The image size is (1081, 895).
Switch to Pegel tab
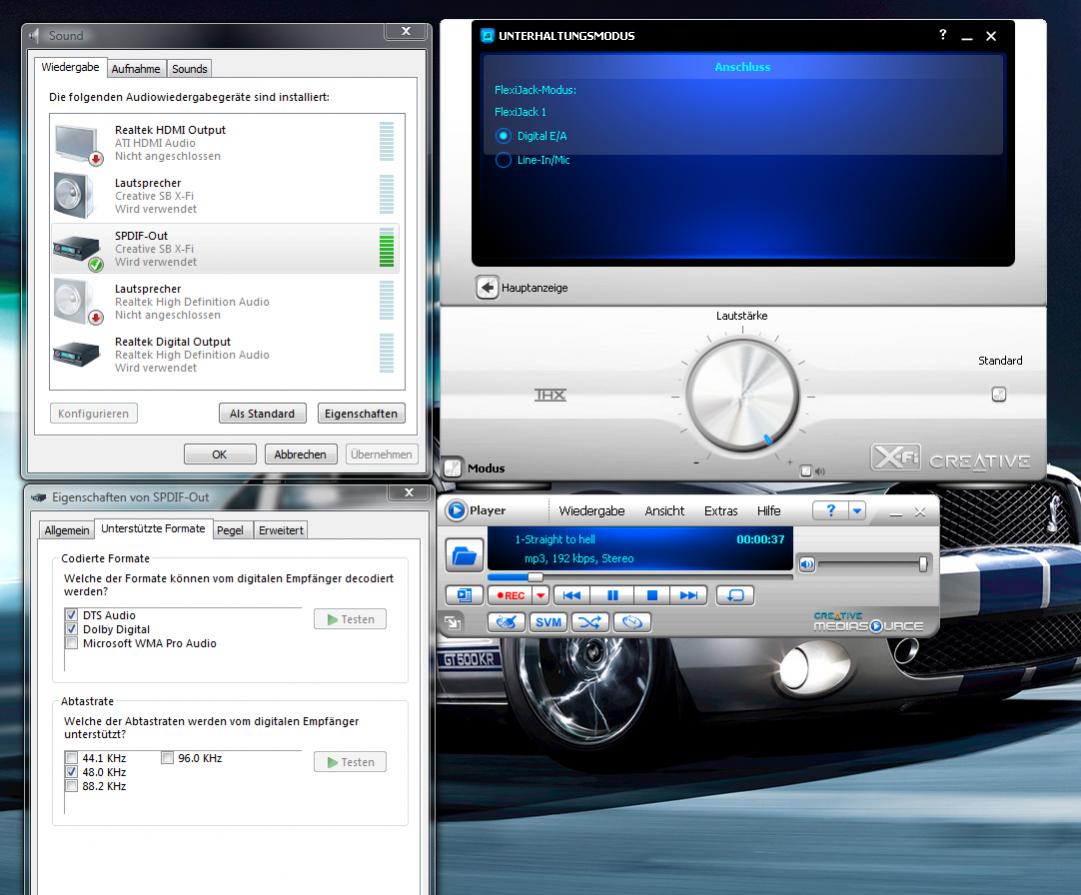(x=230, y=530)
